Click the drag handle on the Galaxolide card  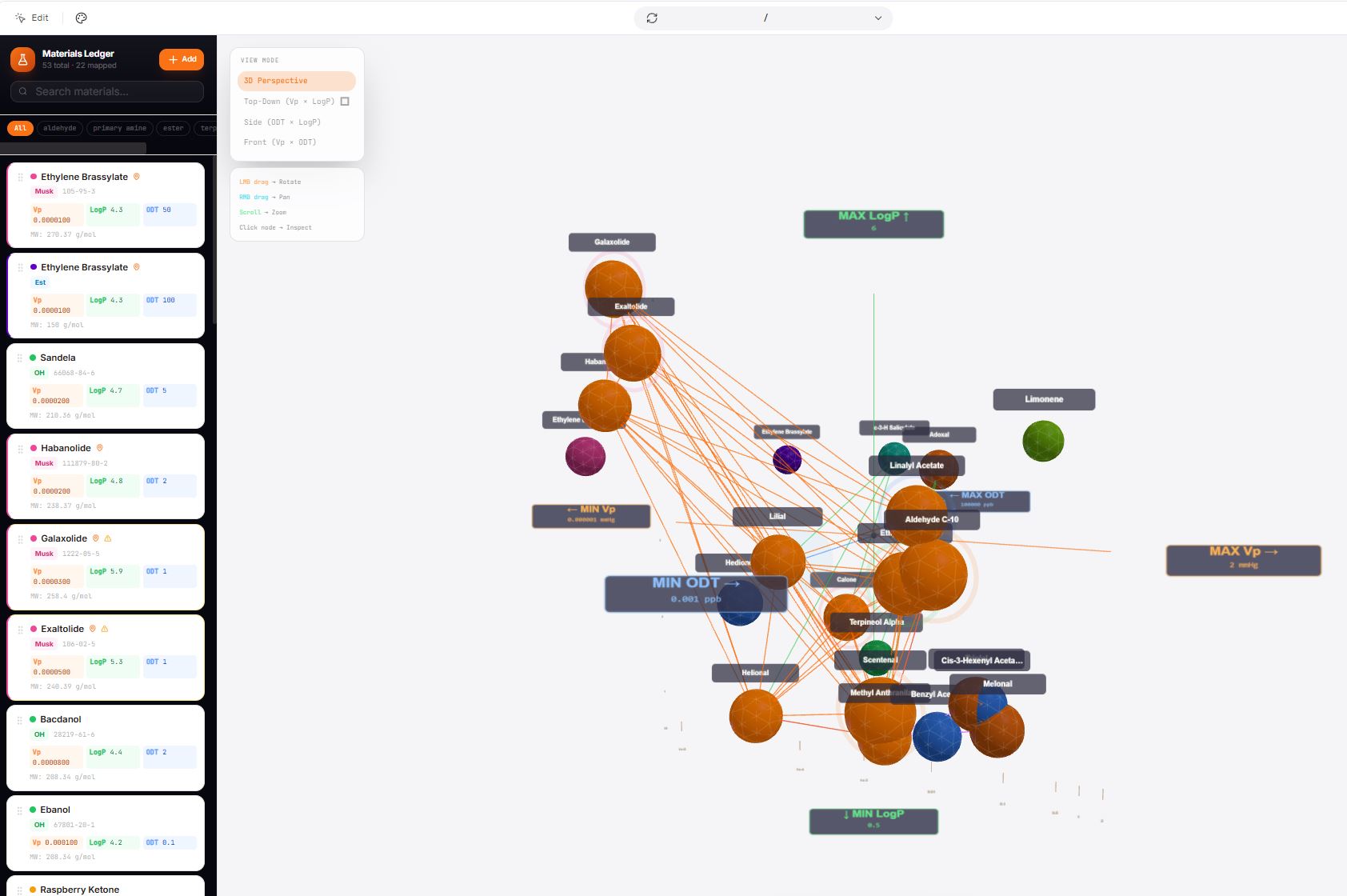[x=20, y=539]
